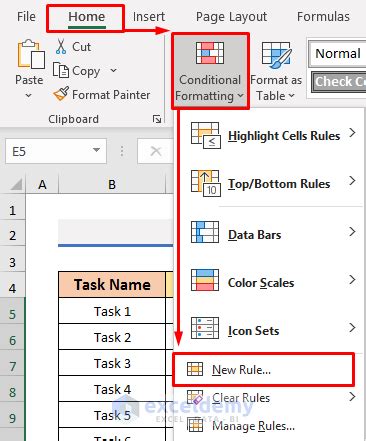The height and width of the screenshot is (441, 366).
Task: Click the Top/Bottom Rules icon
Action: (x=206, y=183)
